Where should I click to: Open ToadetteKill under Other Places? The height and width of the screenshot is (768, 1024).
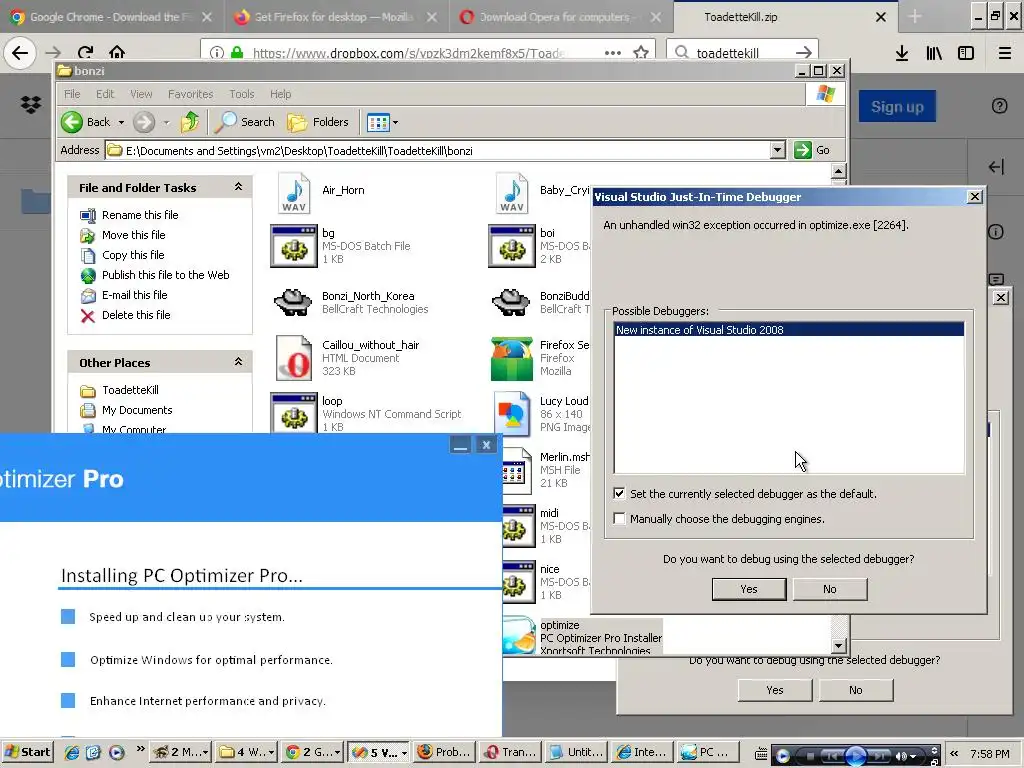coord(130,390)
